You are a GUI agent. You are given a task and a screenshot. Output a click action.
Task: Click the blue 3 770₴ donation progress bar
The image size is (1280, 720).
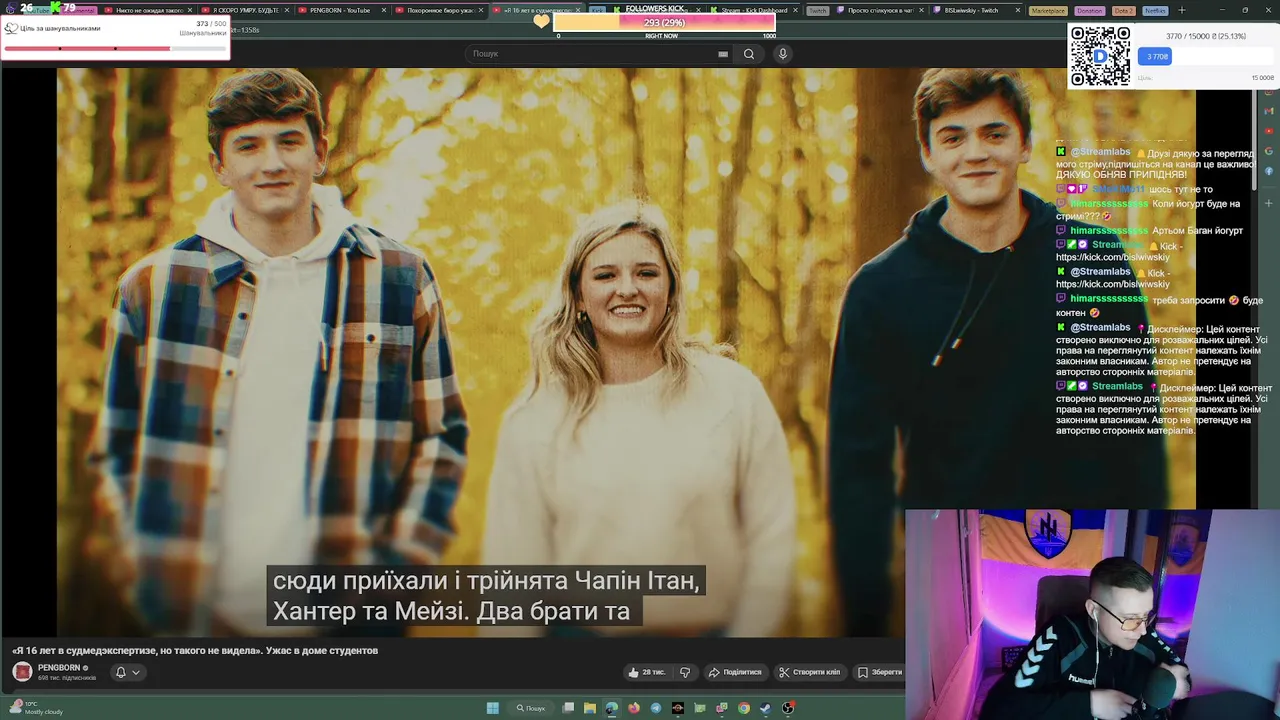pyautogui.click(x=1154, y=57)
